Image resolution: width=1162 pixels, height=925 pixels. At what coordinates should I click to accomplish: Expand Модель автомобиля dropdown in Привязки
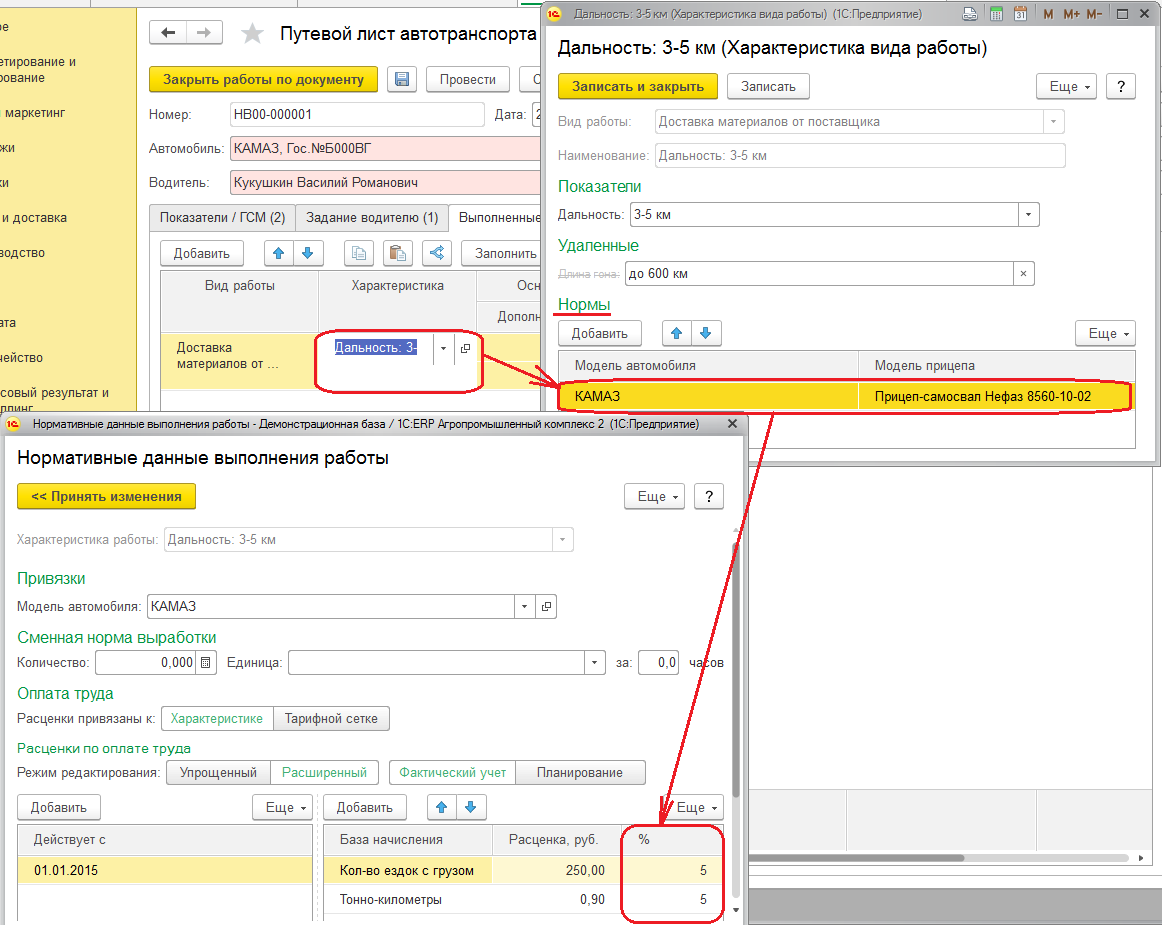click(x=525, y=606)
